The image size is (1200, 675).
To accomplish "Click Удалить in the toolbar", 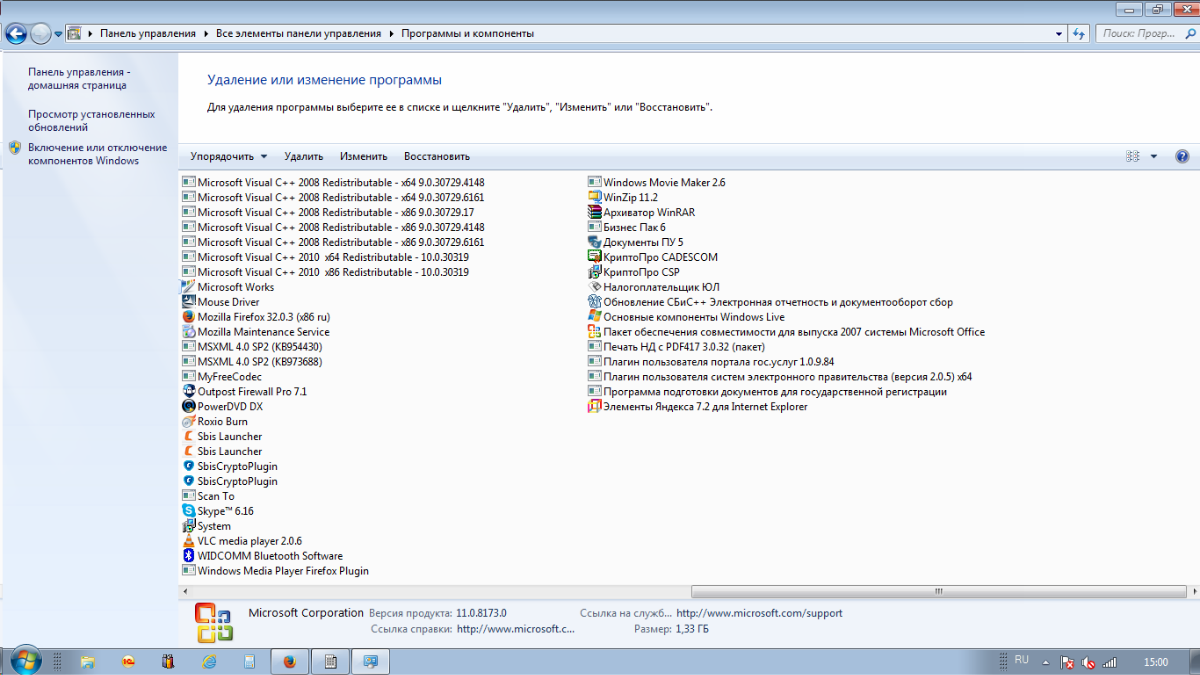I will point(303,157).
